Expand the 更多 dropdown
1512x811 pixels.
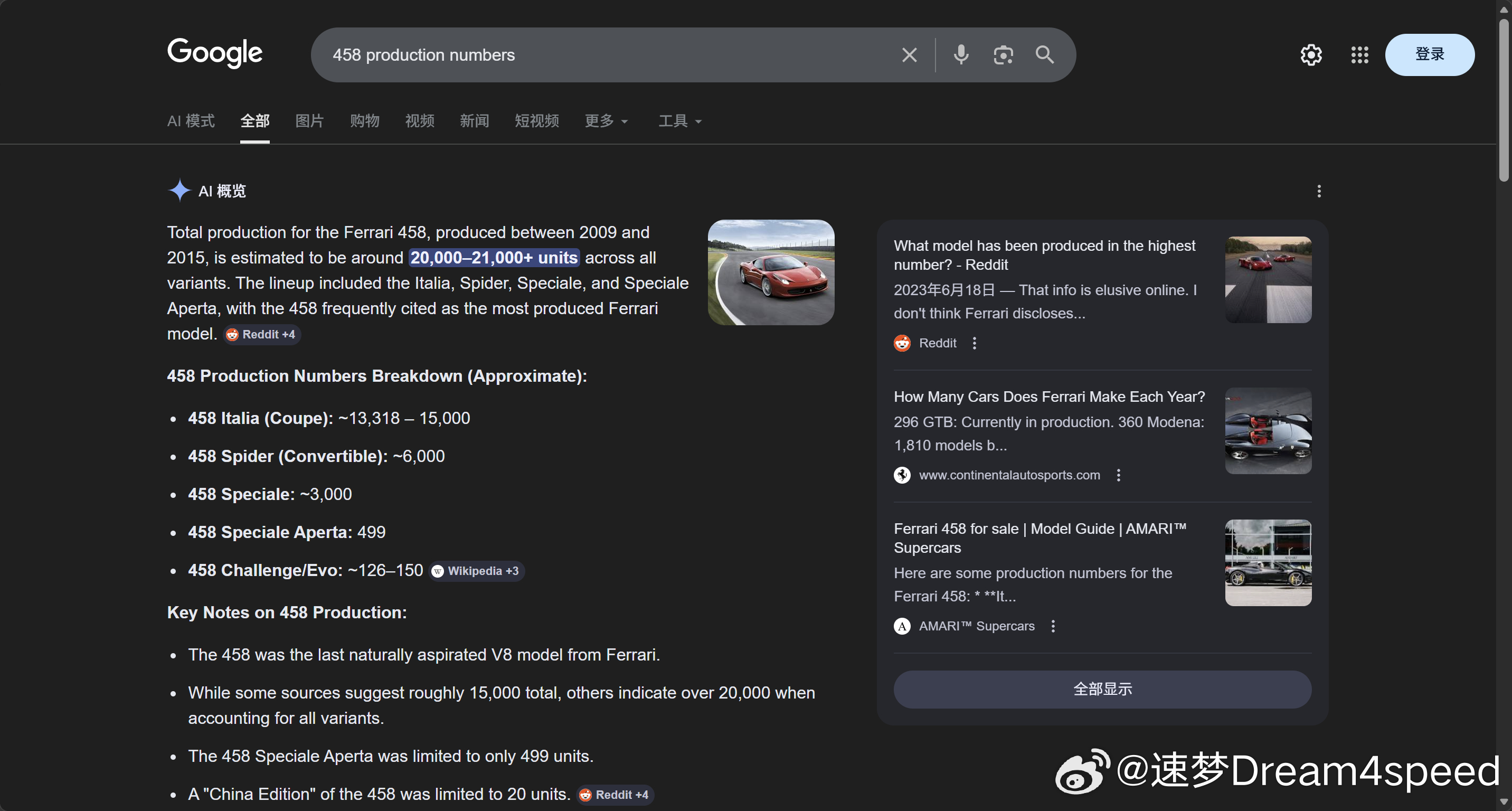pyautogui.click(x=606, y=121)
